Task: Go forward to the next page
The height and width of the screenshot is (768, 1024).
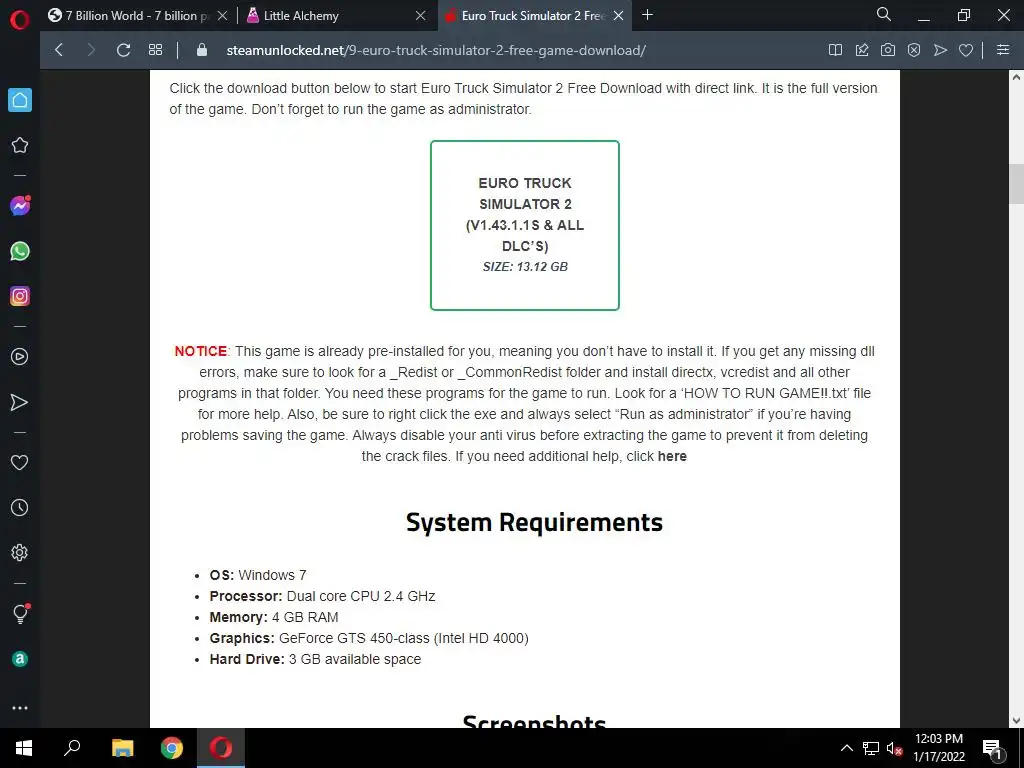Action: click(x=91, y=50)
